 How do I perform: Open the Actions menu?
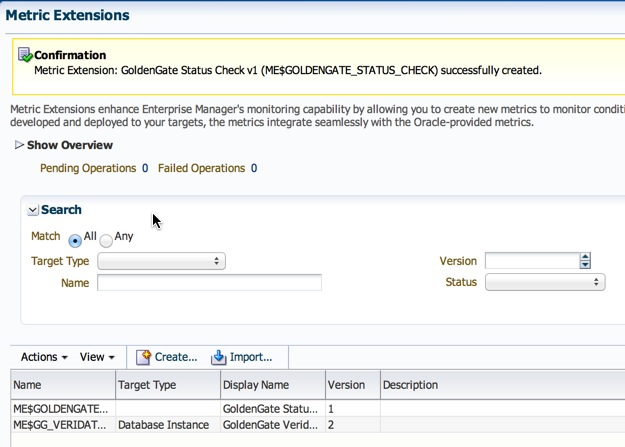click(44, 357)
